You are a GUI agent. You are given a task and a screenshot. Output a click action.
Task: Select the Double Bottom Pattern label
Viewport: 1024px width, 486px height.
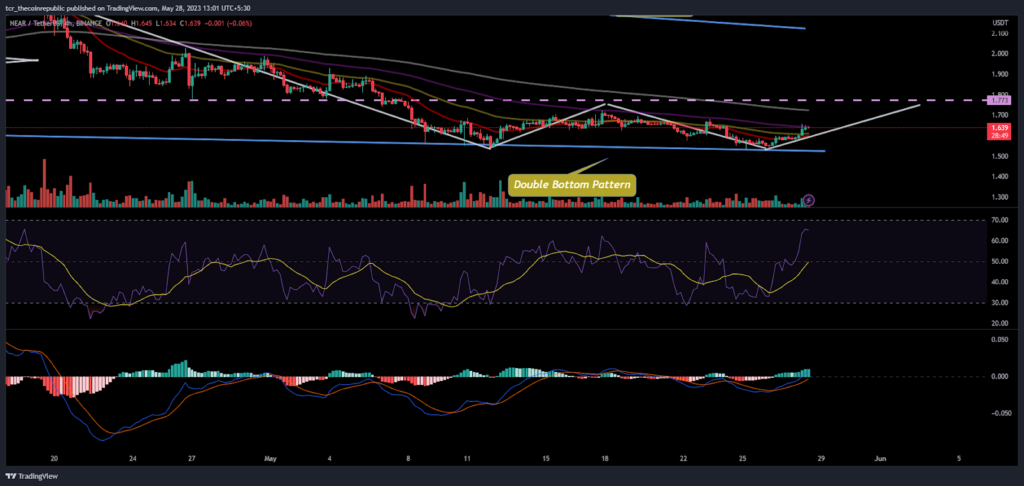pyautogui.click(x=572, y=185)
